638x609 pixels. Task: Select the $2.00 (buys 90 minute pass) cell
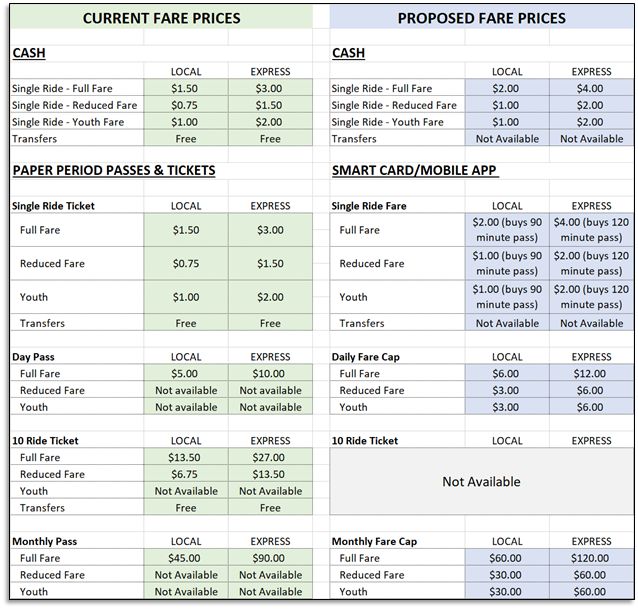click(507, 230)
